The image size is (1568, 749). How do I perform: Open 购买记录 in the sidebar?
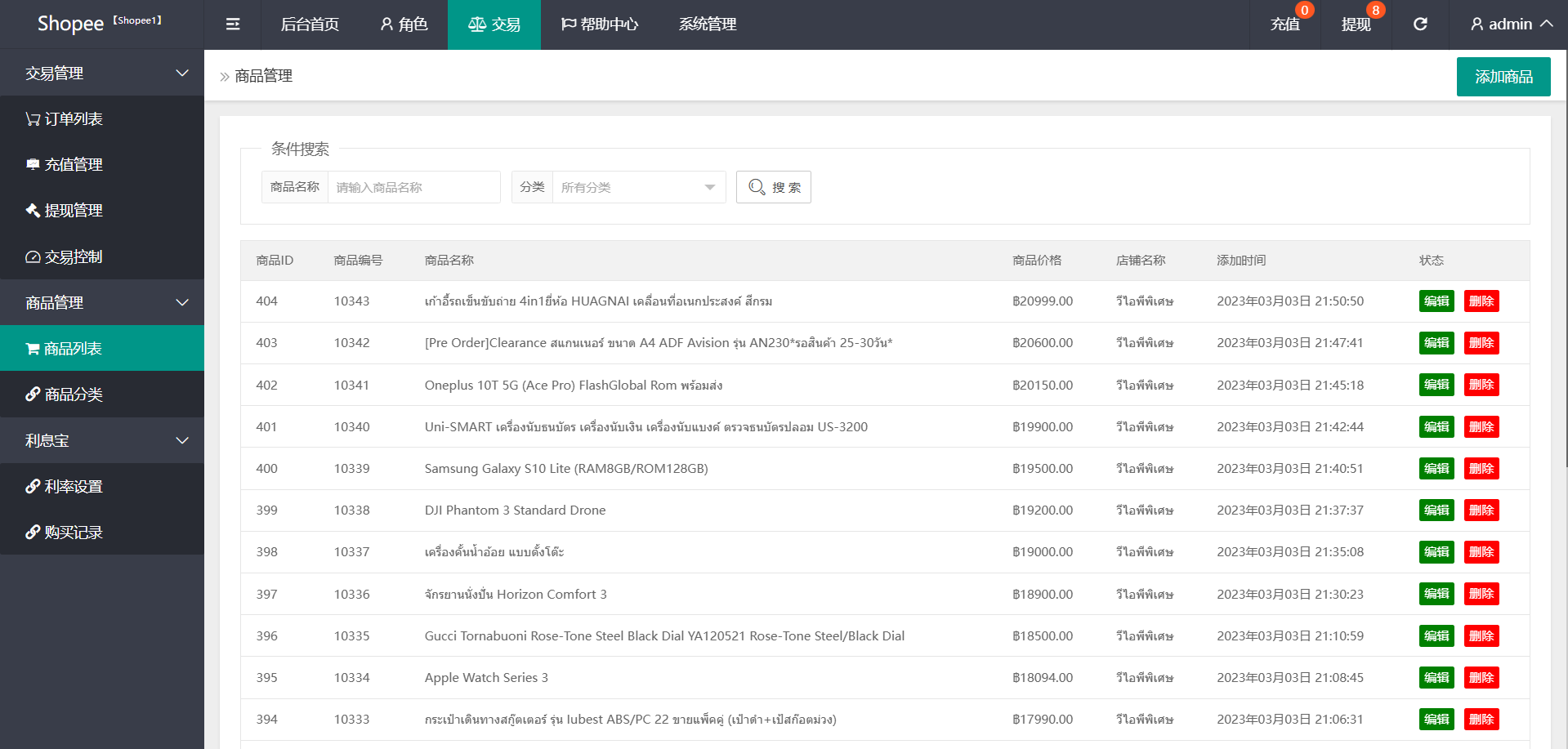pos(102,533)
